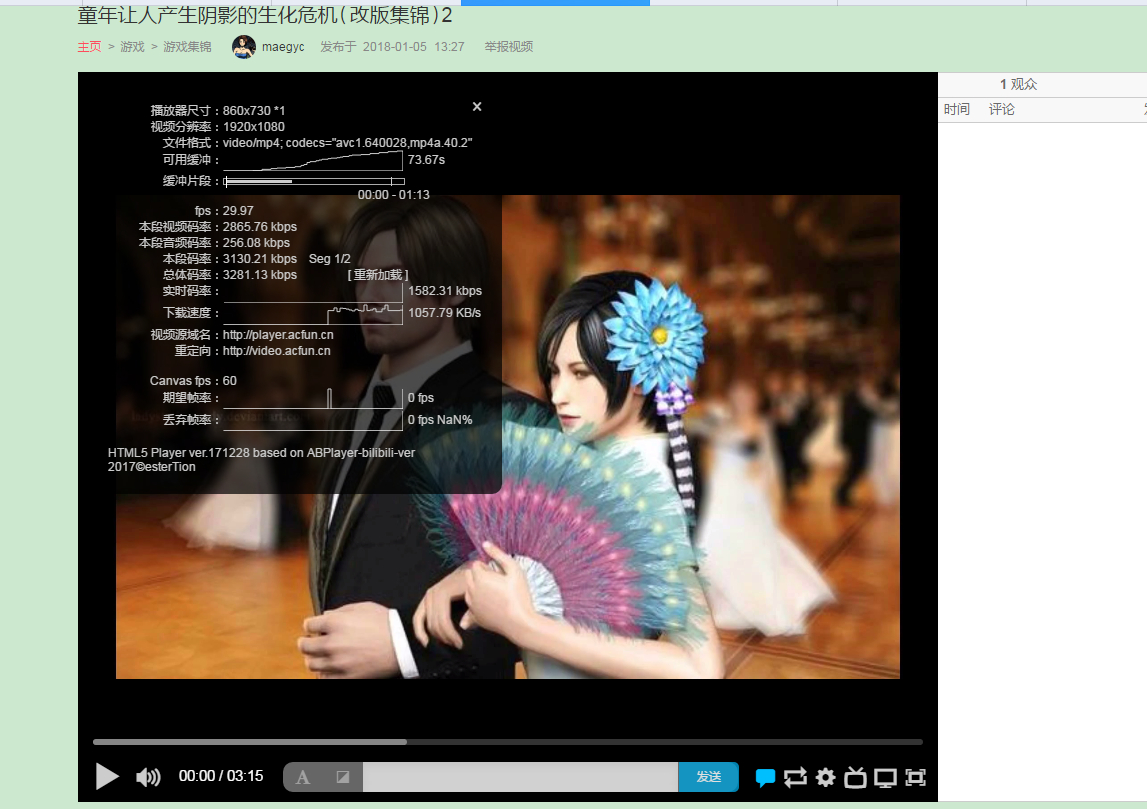This screenshot has height=809, width=1147.
Task: Send the danmaku with 发送 button
Action: click(708, 777)
